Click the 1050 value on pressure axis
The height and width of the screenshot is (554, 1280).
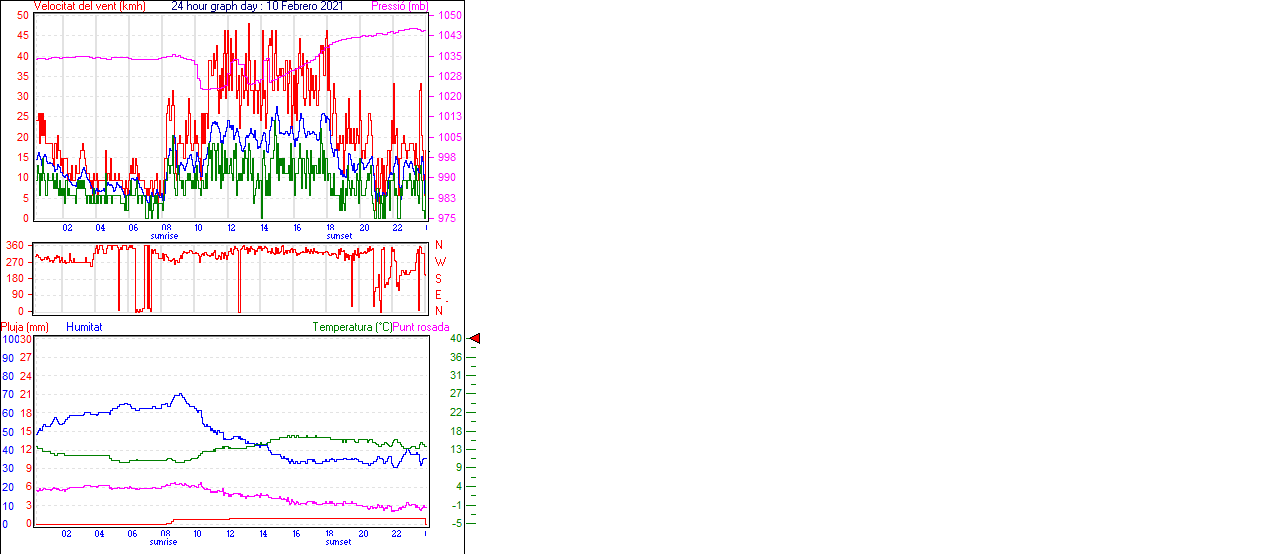[448, 16]
